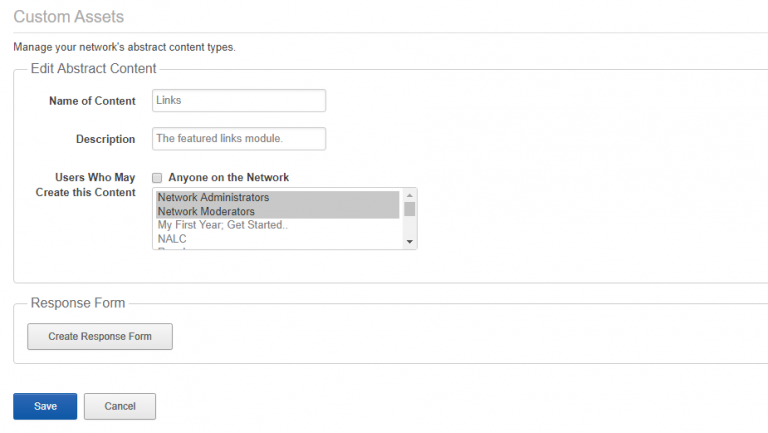Focus the Description text field
The height and width of the screenshot is (433, 768).
[239, 139]
